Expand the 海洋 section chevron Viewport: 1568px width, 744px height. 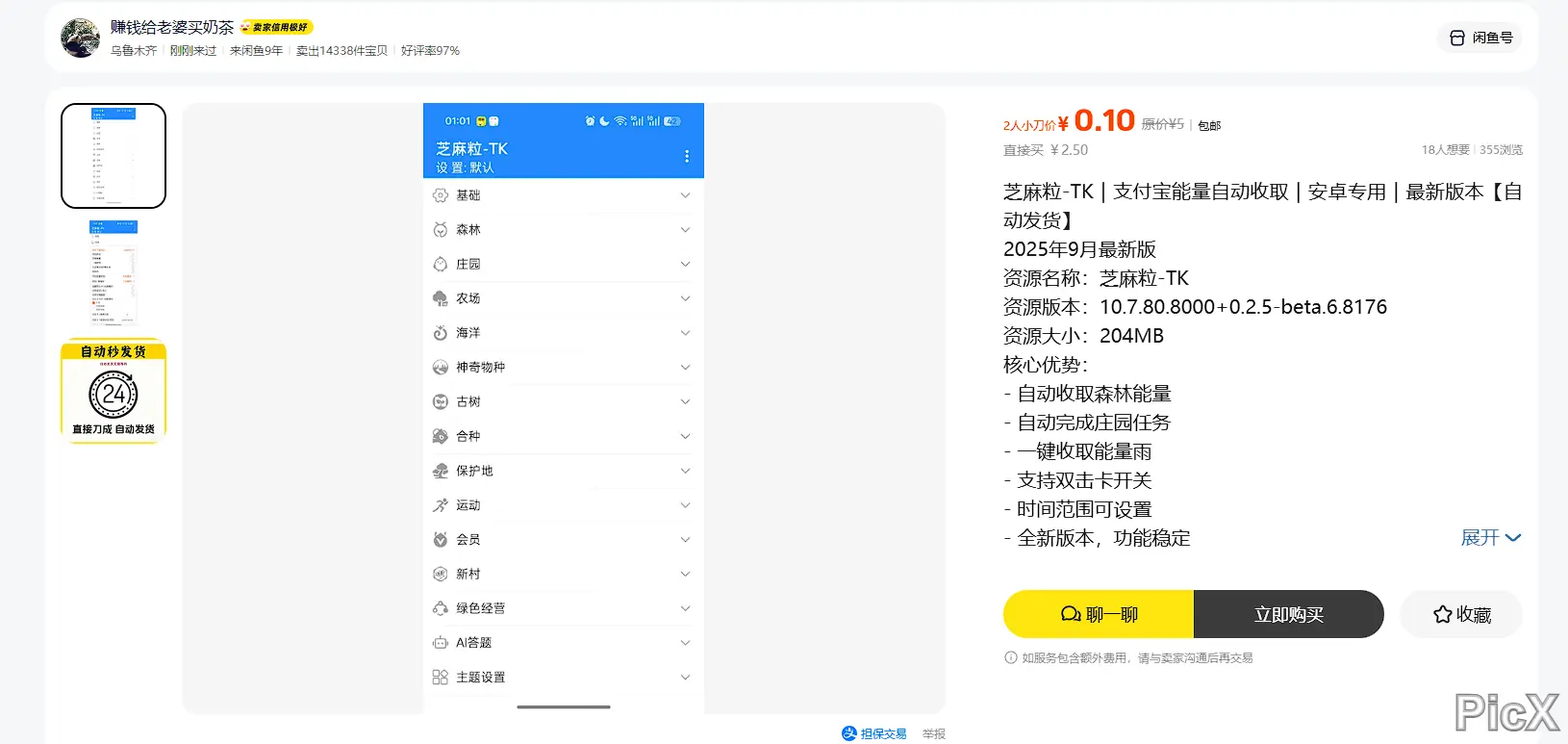pyautogui.click(x=685, y=333)
